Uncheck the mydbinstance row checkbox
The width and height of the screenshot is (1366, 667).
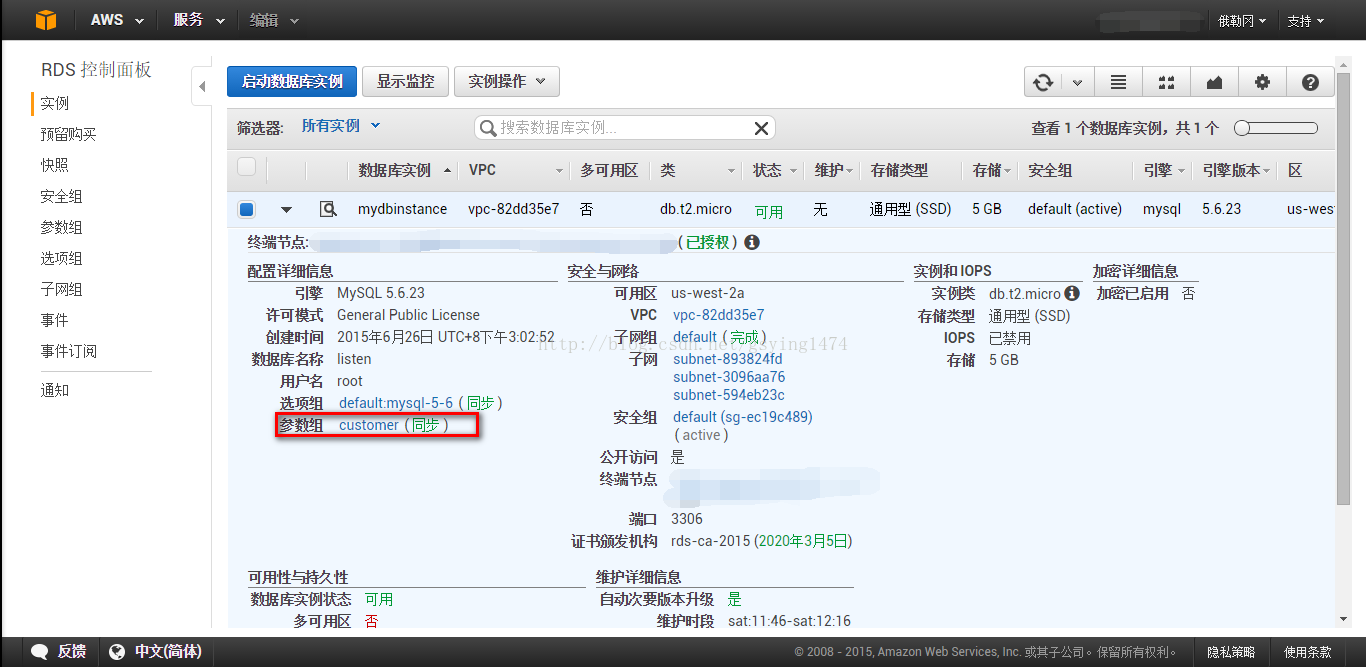pyautogui.click(x=246, y=209)
